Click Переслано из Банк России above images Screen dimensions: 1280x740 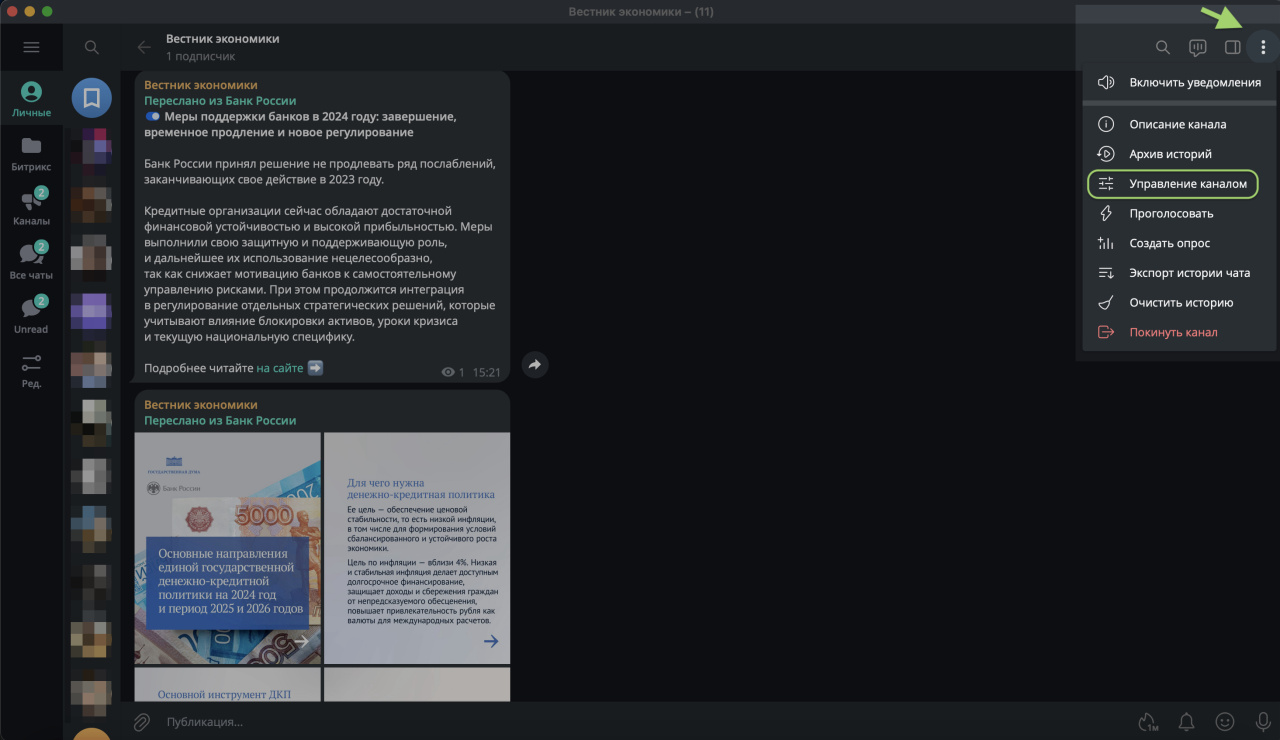pos(220,421)
